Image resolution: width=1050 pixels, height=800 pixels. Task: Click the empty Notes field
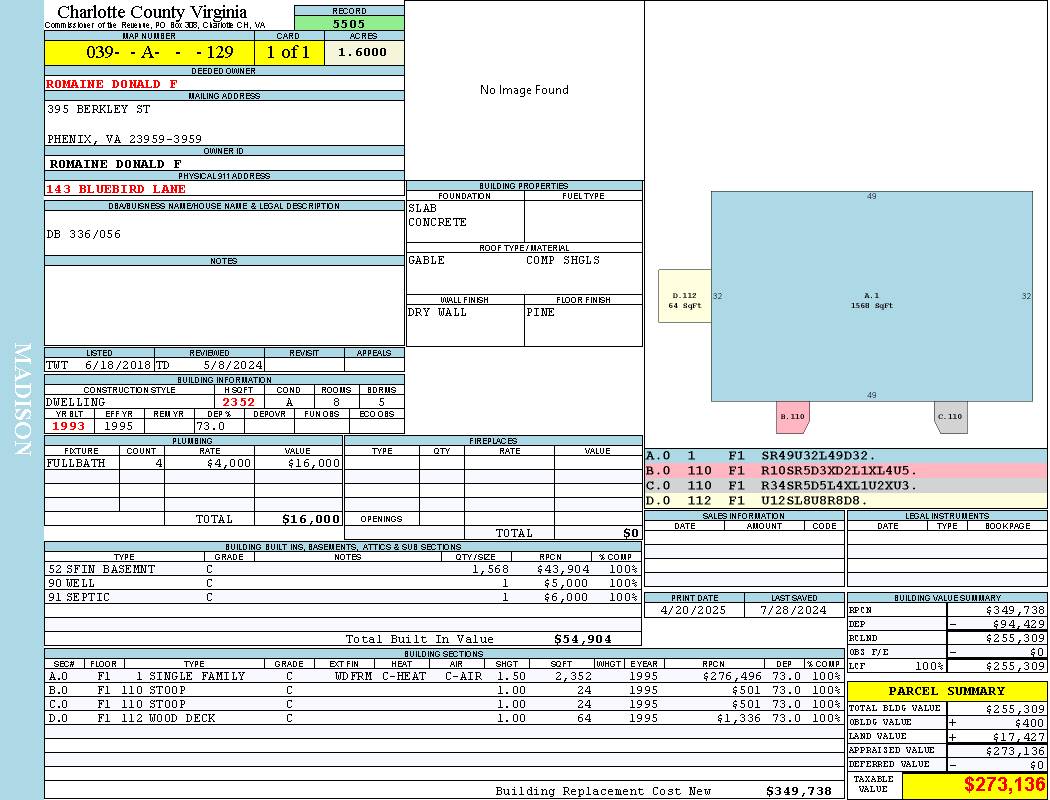coord(224,305)
